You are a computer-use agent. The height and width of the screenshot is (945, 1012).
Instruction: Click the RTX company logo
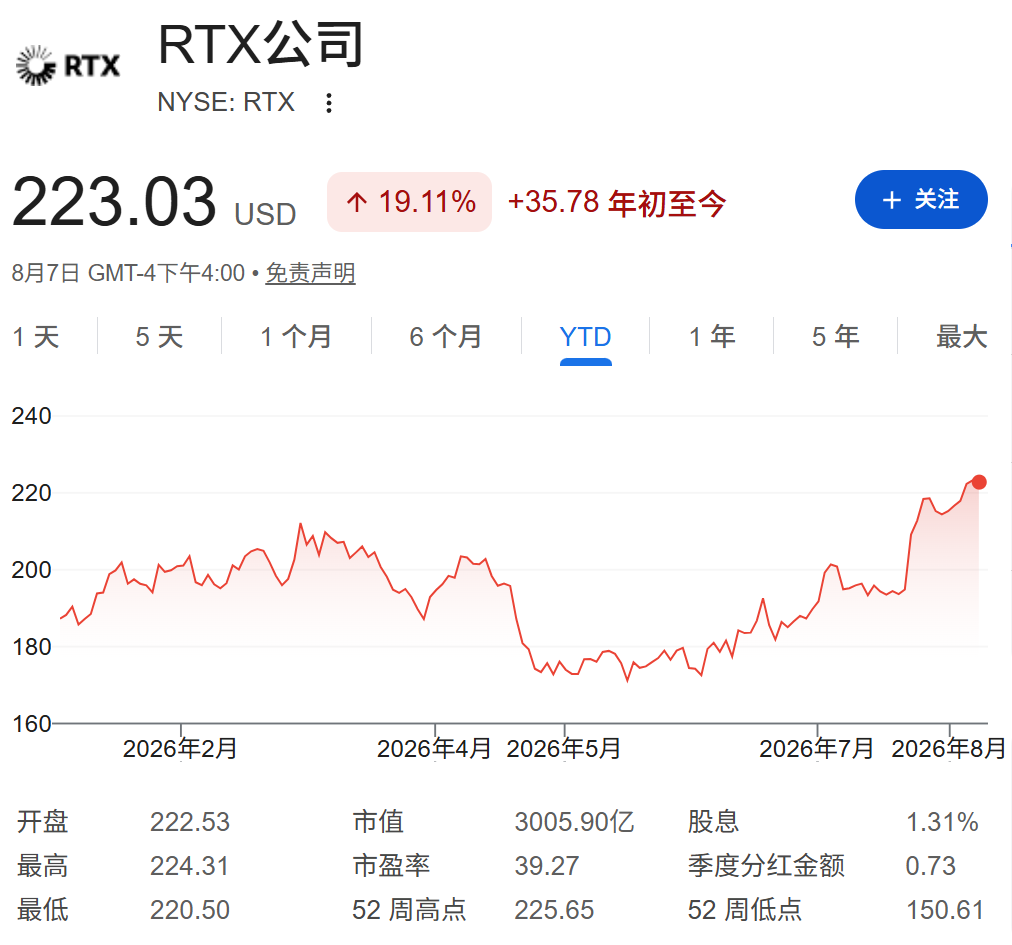(x=68, y=65)
